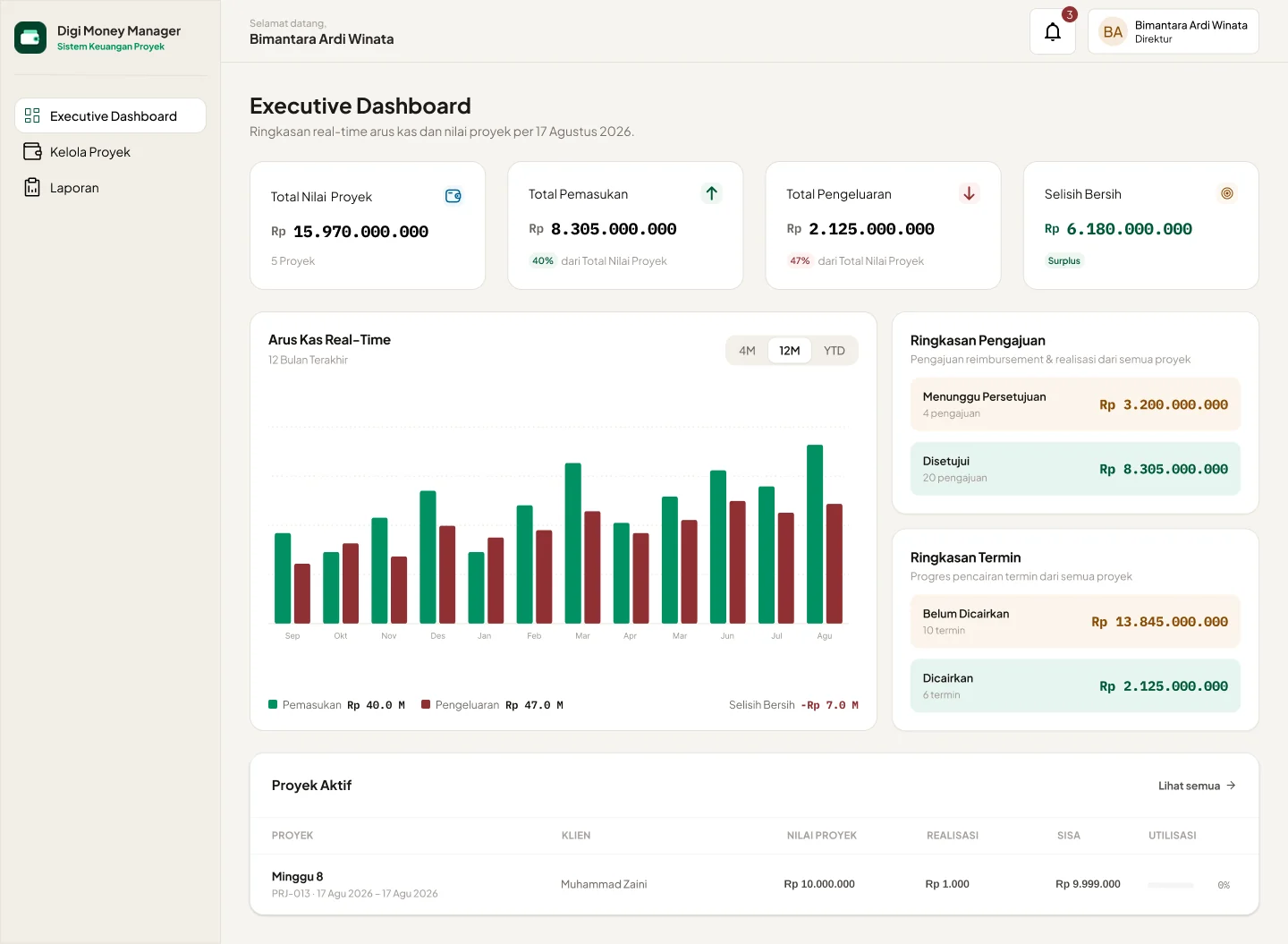The image size is (1288, 944).
Task: Open Executive Dashboard in sidebar
Action: (110, 115)
